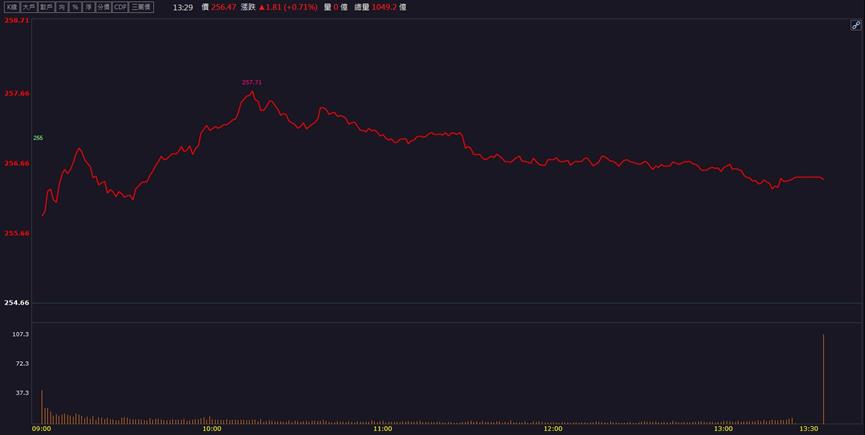Viewport: 865px width, 435px height.
Task: Toggle the % percentage scale button
Action: [75, 7]
